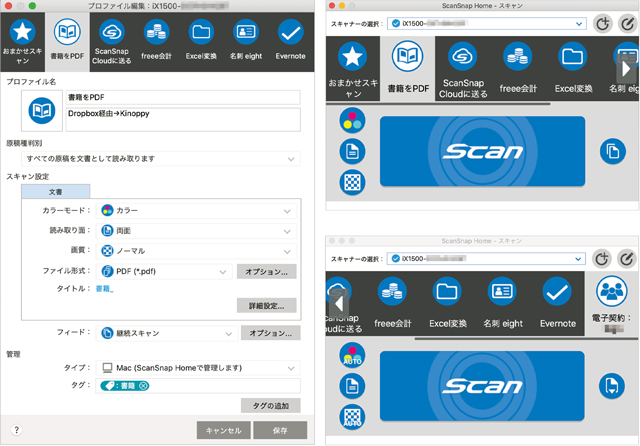Image resolution: width=640 pixels, height=446 pixels.
Task: Click edit-profile icon in upper ScanSnap Home window
Action: pos(628,24)
